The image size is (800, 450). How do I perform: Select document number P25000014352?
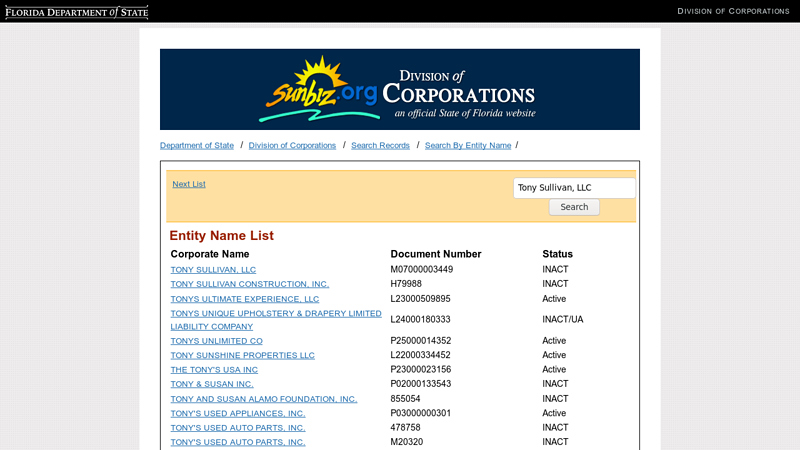click(x=420, y=341)
